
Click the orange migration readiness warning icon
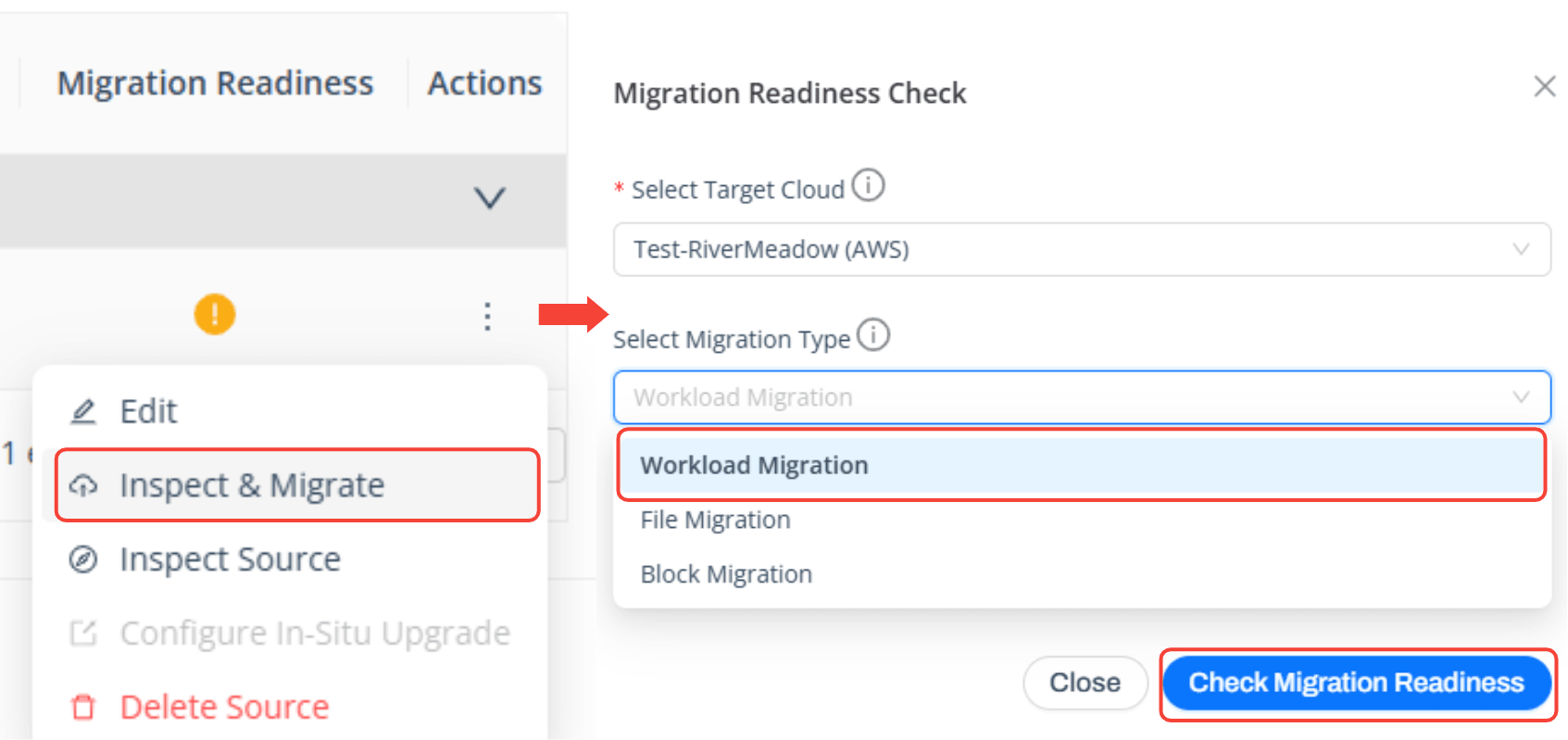(x=214, y=314)
